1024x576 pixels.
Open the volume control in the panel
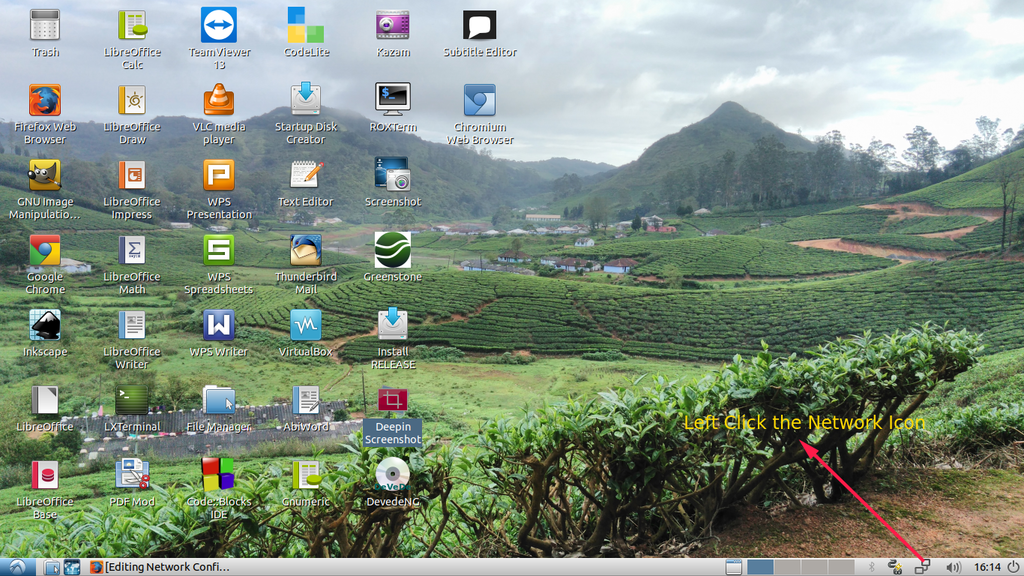tap(952, 567)
